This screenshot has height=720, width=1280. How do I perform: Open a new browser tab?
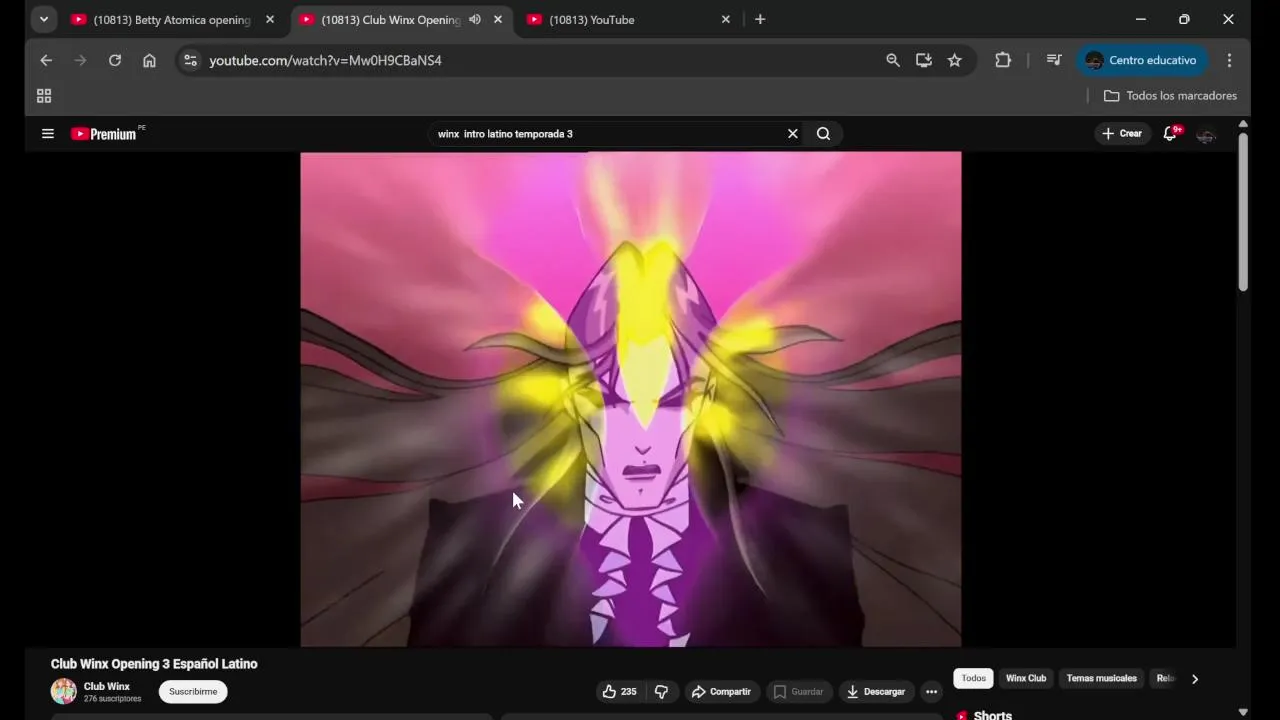[x=760, y=19]
